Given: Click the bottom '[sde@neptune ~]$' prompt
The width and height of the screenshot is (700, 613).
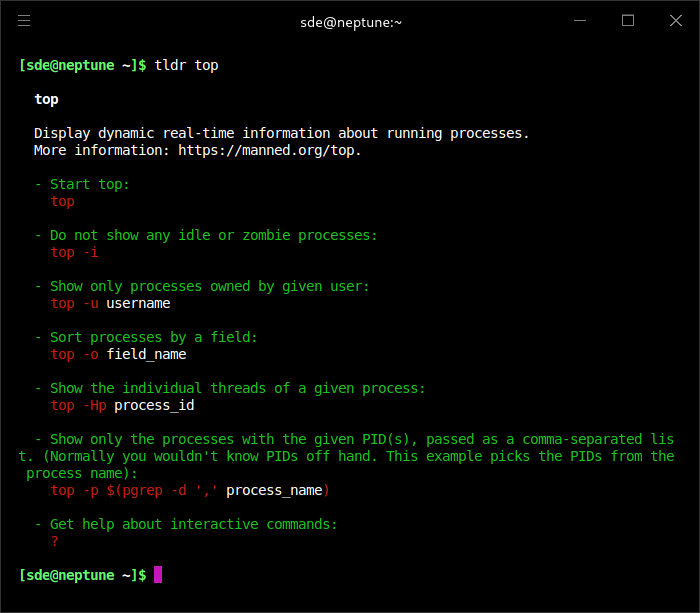Looking at the screenshot, I should click(x=83, y=575).
